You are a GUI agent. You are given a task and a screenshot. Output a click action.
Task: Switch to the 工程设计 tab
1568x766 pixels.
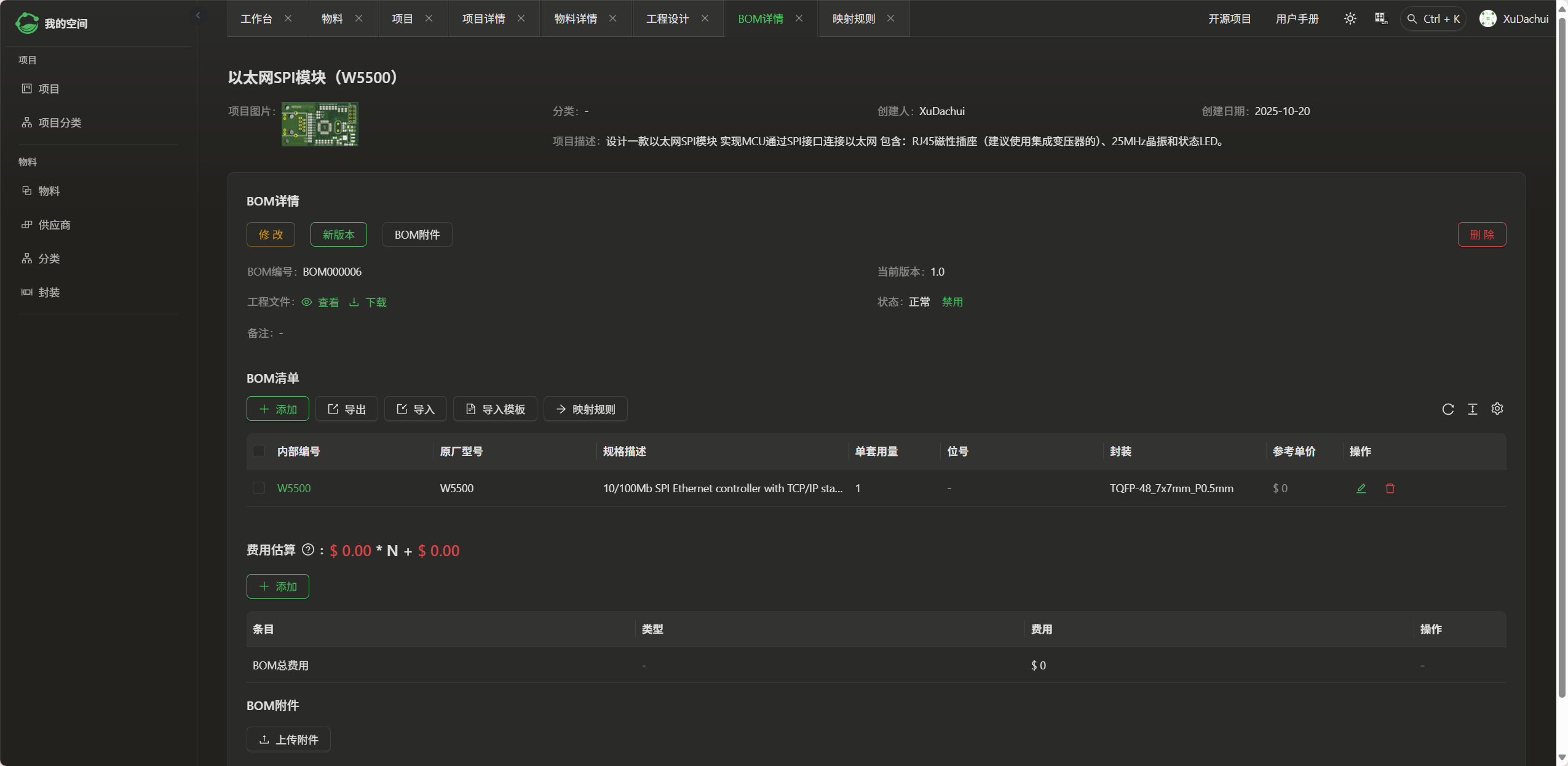(667, 18)
